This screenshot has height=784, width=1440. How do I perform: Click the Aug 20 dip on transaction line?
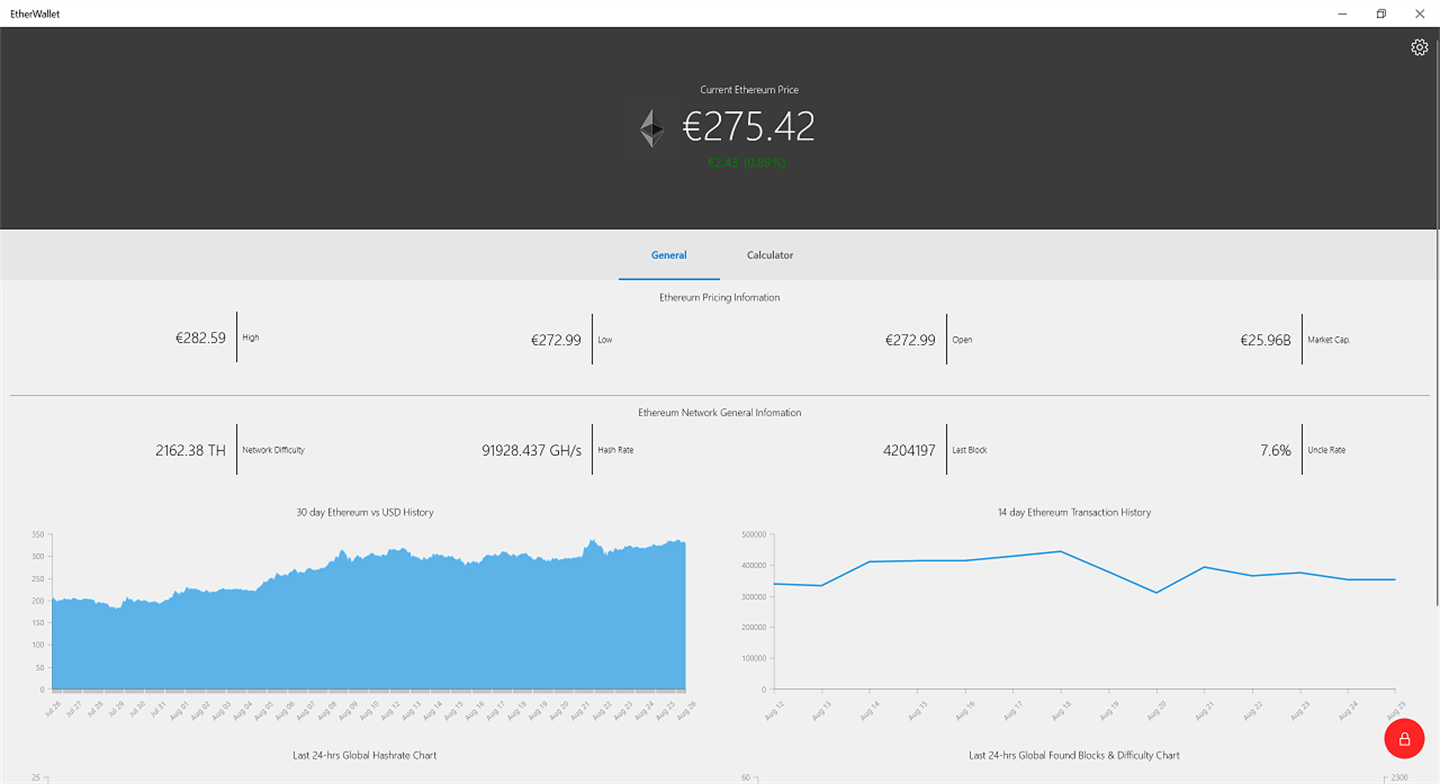coord(1156,593)
